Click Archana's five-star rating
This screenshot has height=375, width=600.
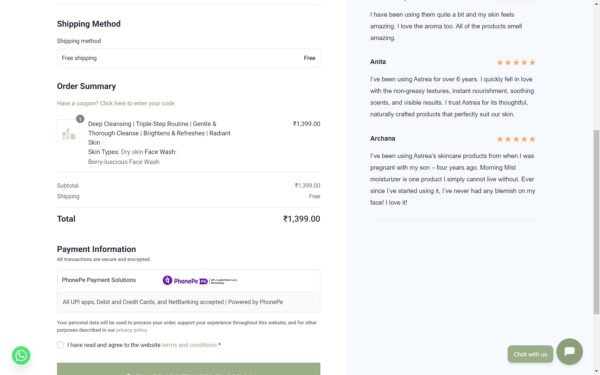coord(516,139)
